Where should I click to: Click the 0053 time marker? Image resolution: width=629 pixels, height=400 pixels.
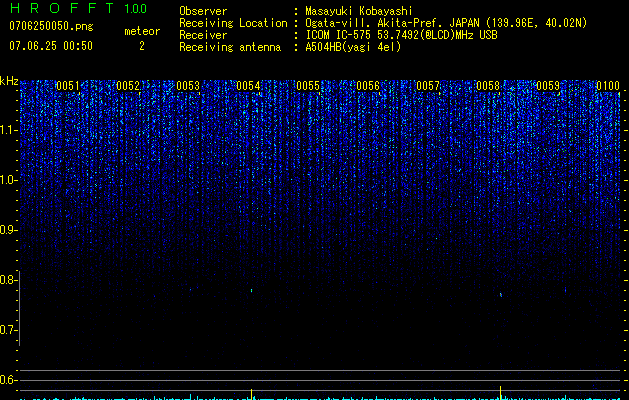(188, 86)
